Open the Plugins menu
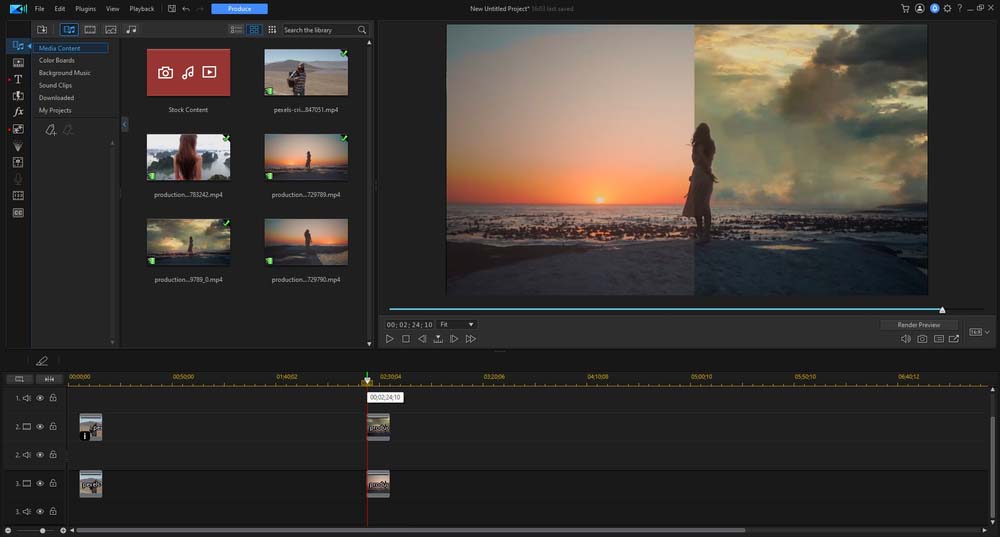This screenshot has height=537, width=1000. (x=85, y=9)
